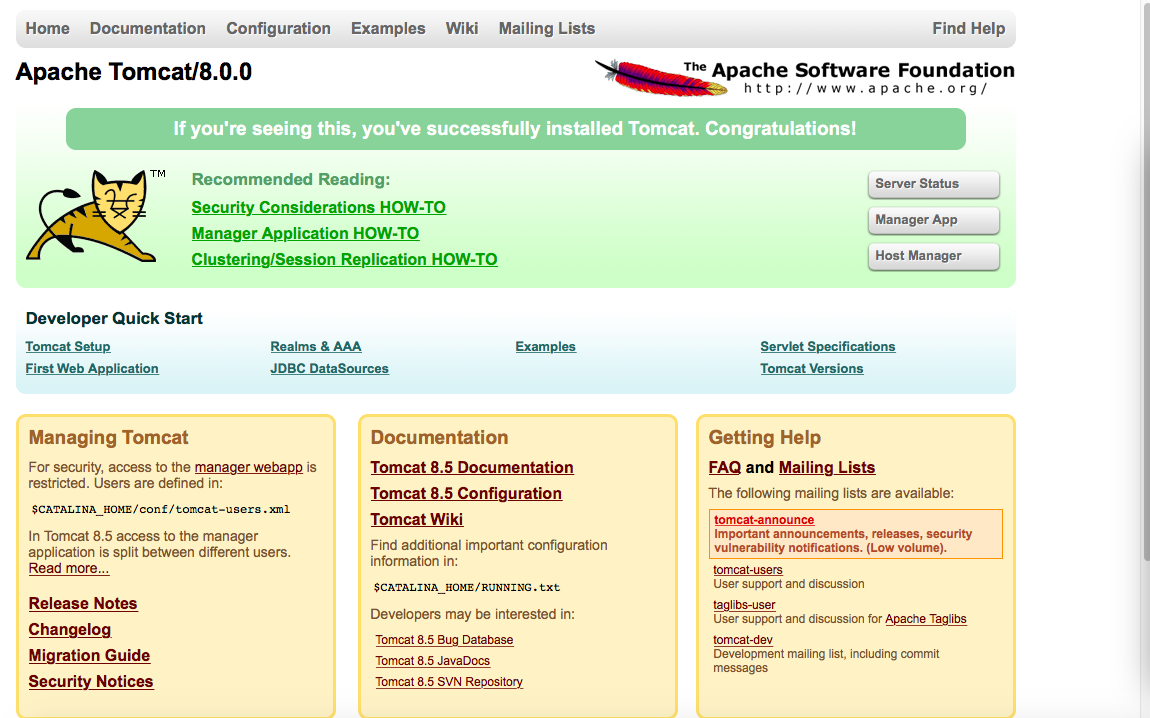Image resolution: width=1150 pixels, height=718 pixels.
Task: Open Security Considerations HOW-TO link
Action: click(318, 208)
